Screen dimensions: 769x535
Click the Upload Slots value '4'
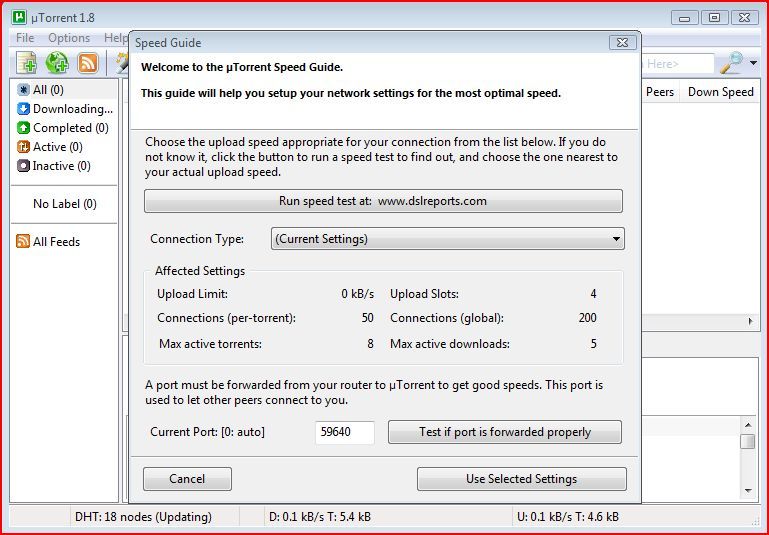pyautogui.click(x=593, y=294)
